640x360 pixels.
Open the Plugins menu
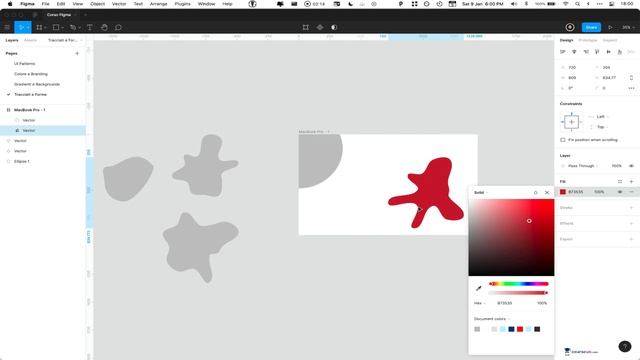coord(182,4)
